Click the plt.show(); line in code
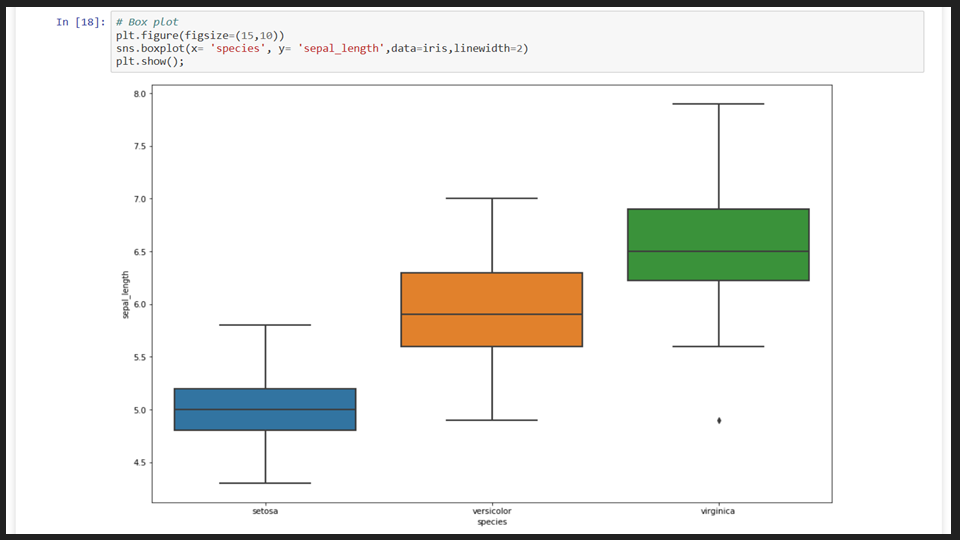This screenshot has height=540, width=960. coord(150,61)
